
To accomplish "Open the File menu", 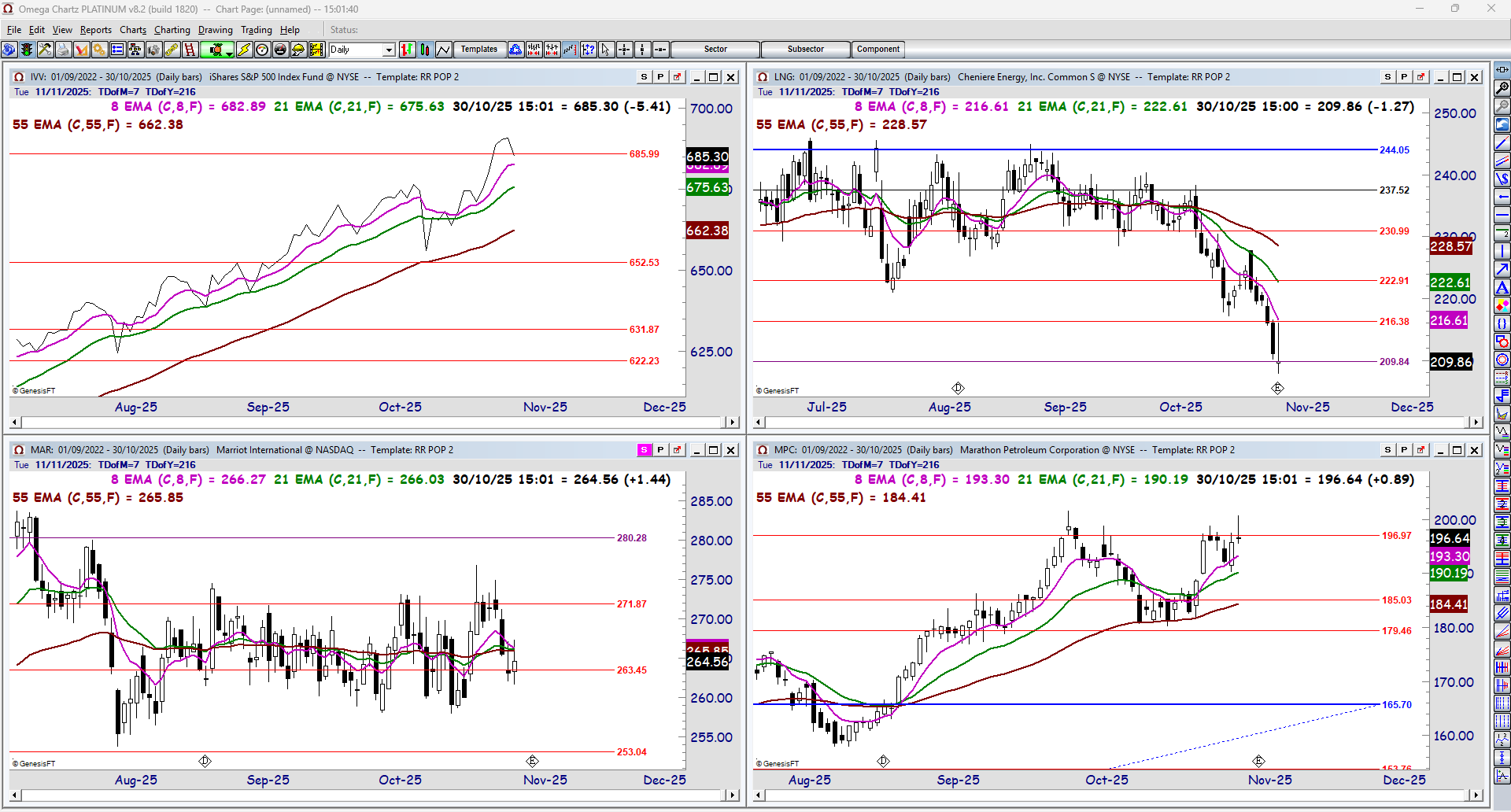I will click(x=14, y=30).
